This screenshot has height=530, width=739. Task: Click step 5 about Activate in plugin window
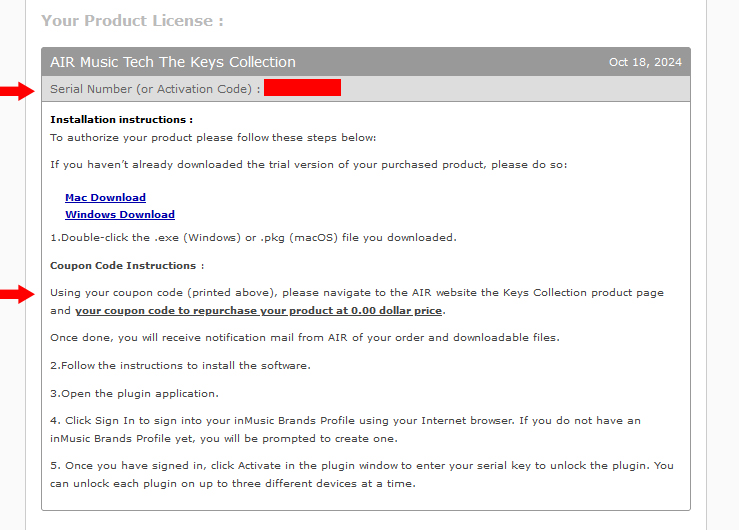coord(360,467)
